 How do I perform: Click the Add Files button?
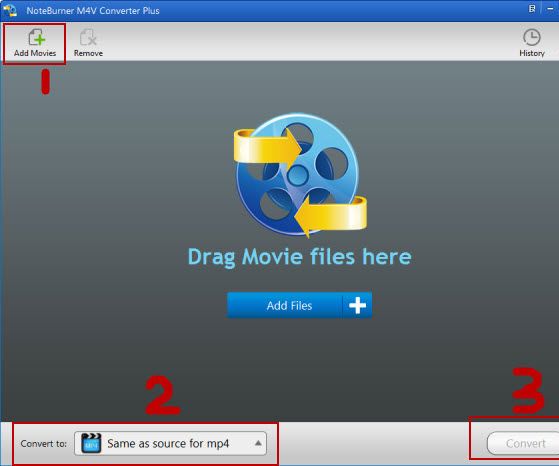tap(299, 305)
